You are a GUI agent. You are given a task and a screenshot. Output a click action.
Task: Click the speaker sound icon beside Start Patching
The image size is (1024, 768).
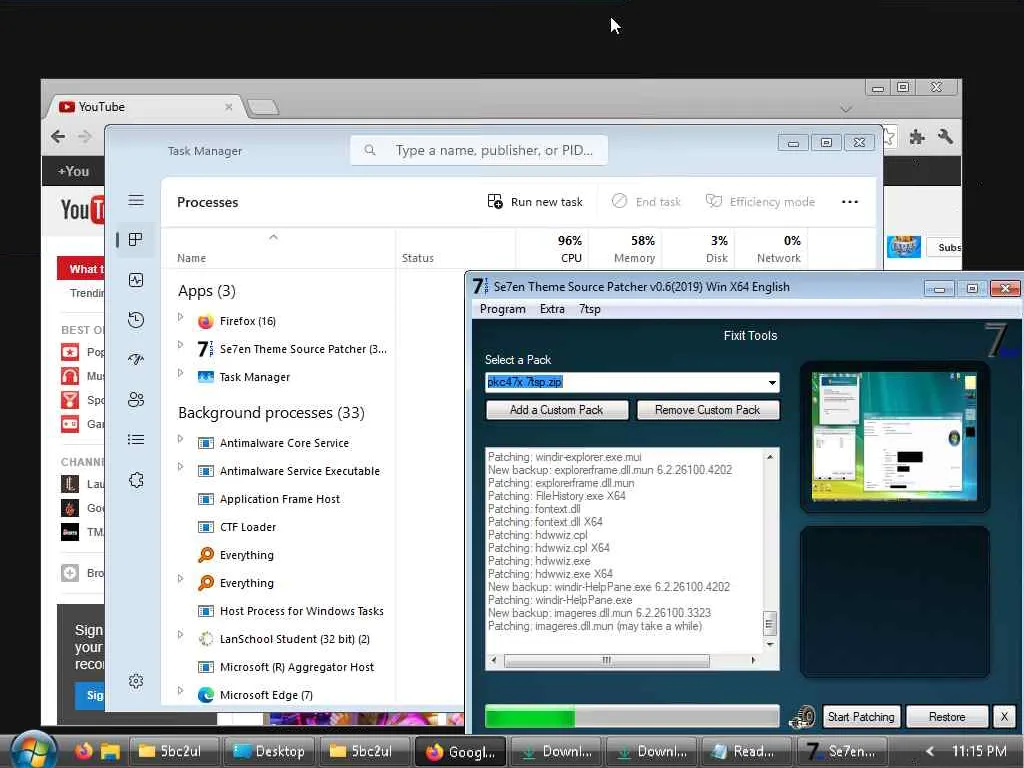click(802, 717)
